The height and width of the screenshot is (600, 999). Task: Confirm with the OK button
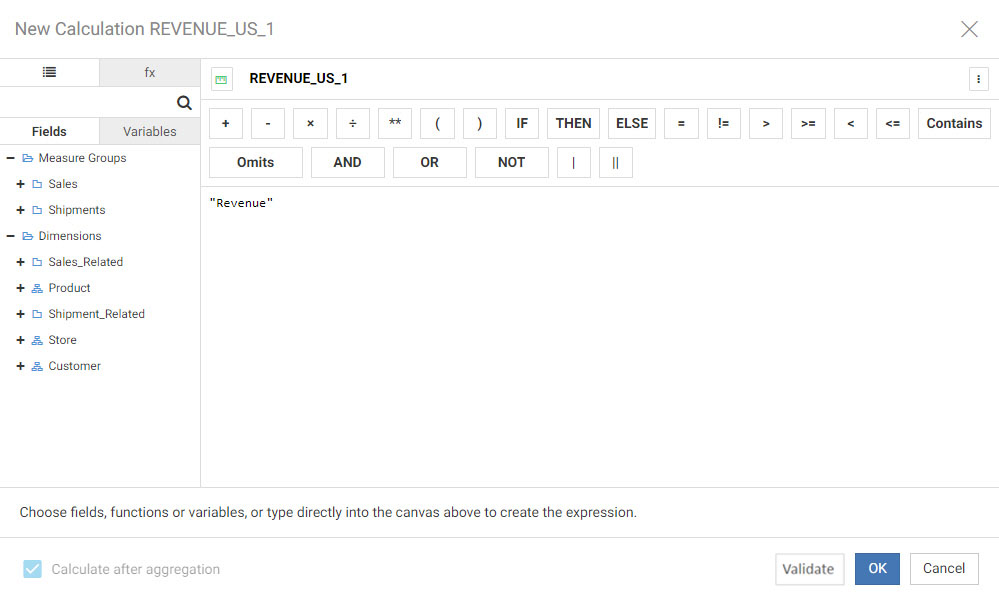tap(877, 568)
